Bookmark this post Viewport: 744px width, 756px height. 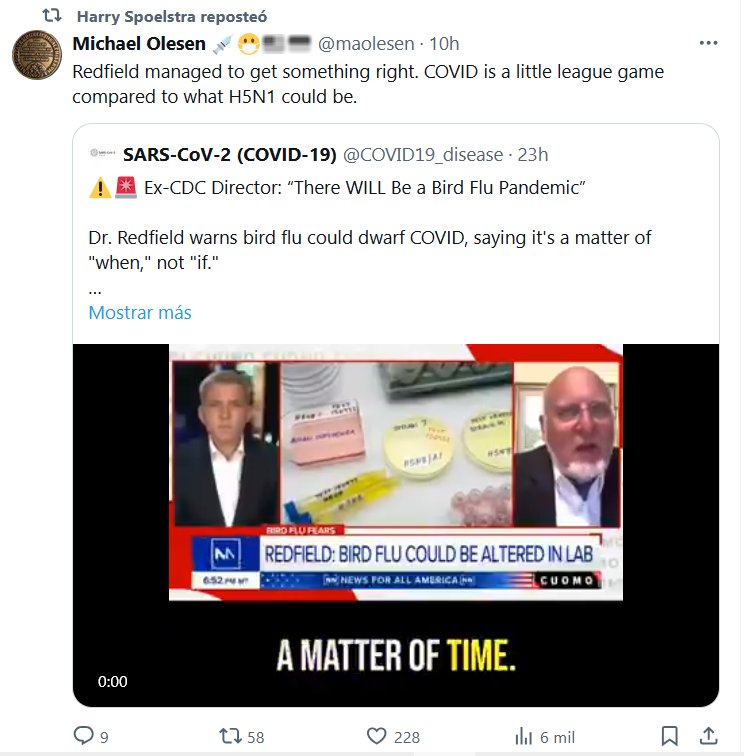coord(669,737)
